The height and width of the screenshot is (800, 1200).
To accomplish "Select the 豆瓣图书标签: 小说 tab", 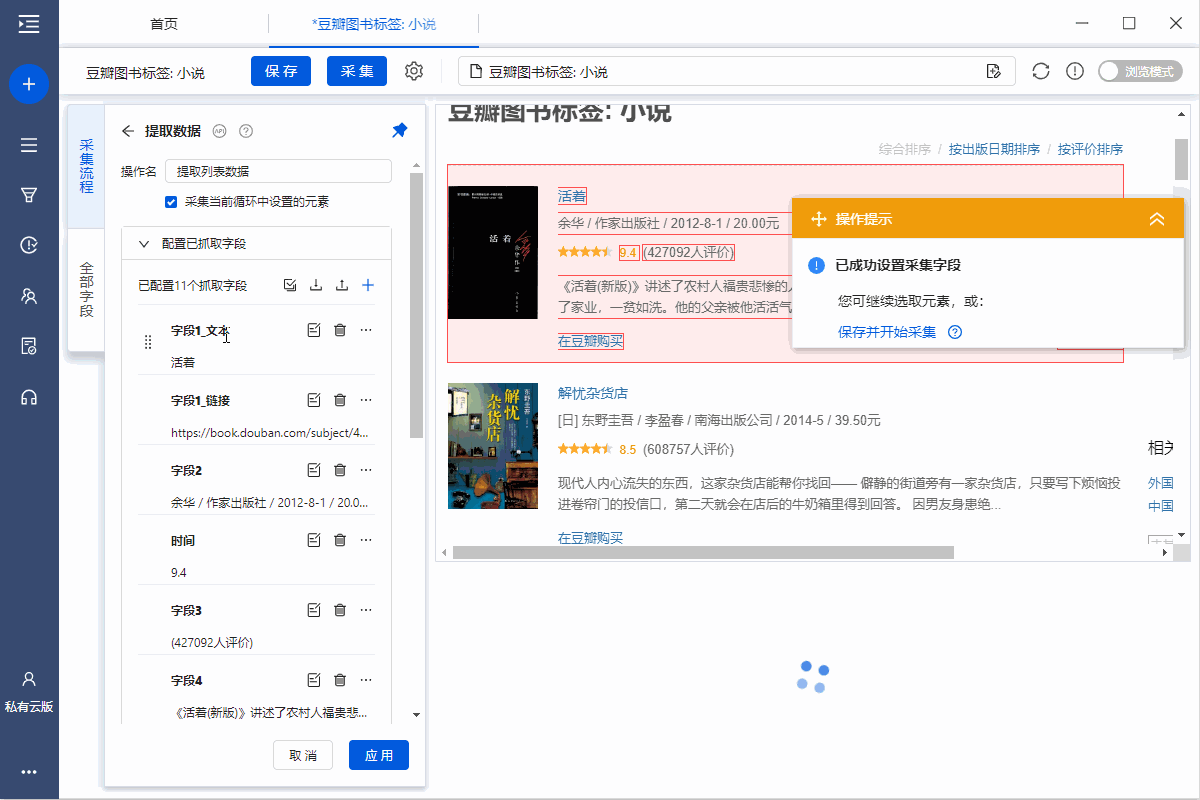I will pos(374,23).
